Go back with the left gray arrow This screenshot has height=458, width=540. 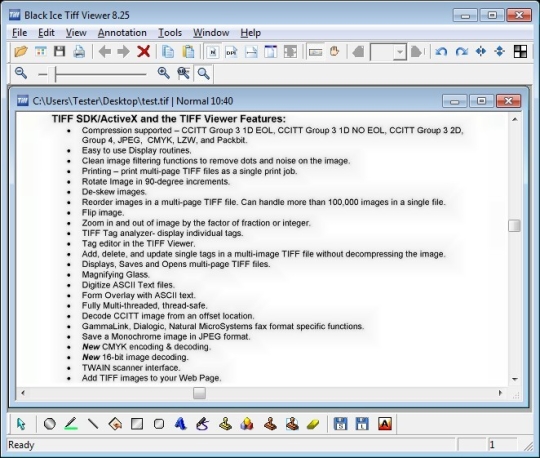click(x=105, y=52)
